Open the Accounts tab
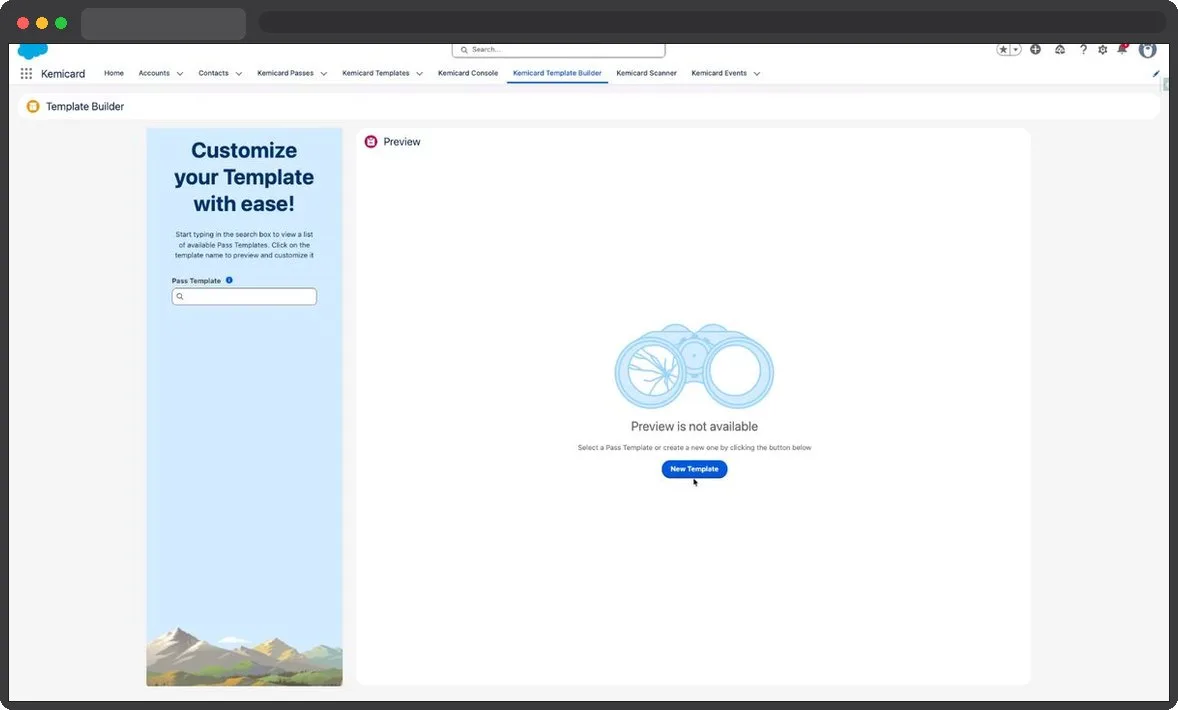 click(x=154, y=73)
